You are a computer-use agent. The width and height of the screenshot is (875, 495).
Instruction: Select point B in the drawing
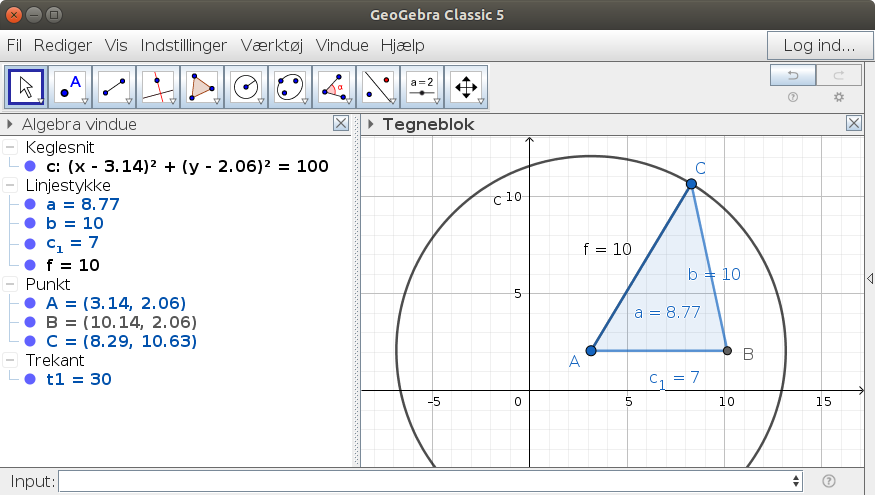pos(727,350)
